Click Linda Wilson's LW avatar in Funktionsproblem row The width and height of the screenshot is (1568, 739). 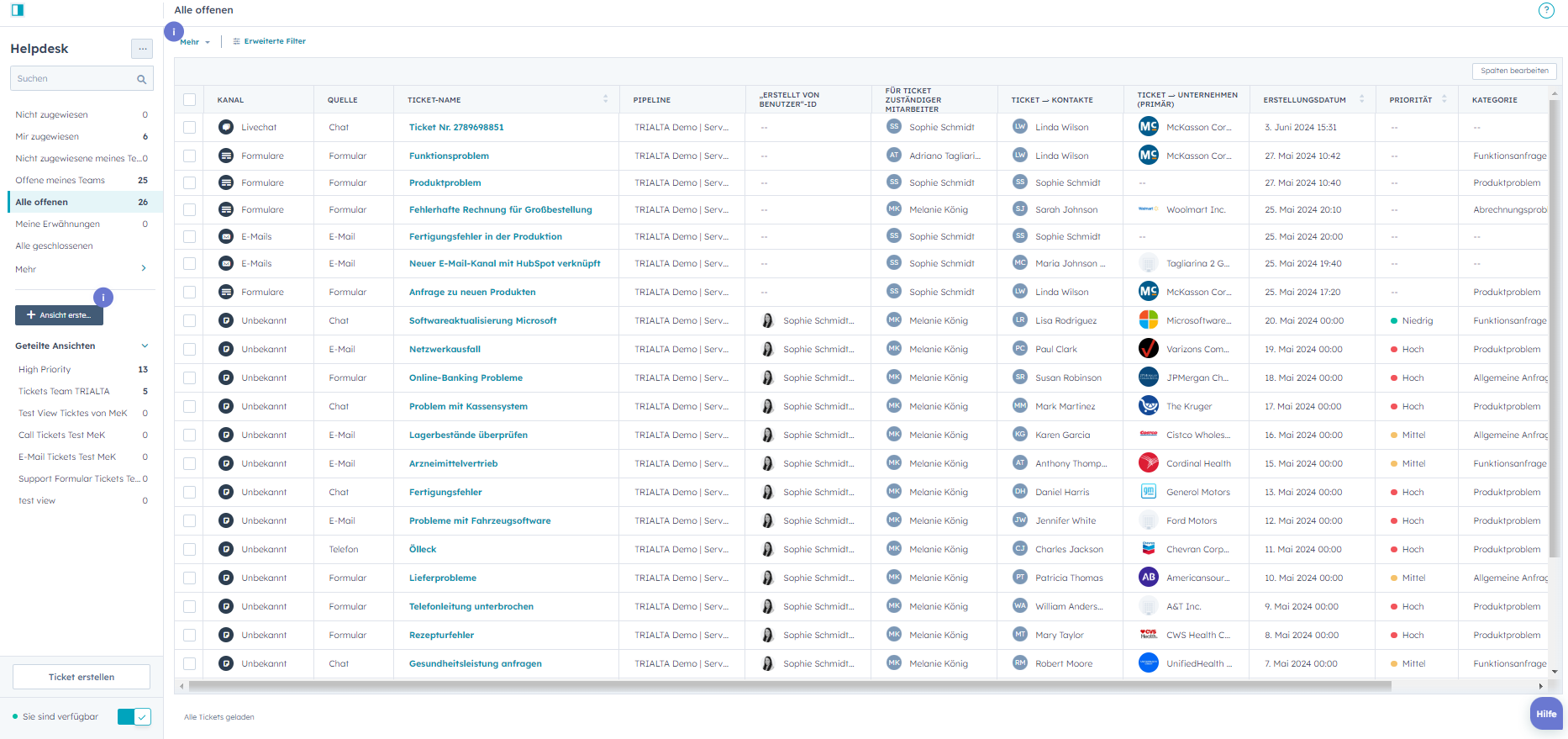coord(1020,156)
